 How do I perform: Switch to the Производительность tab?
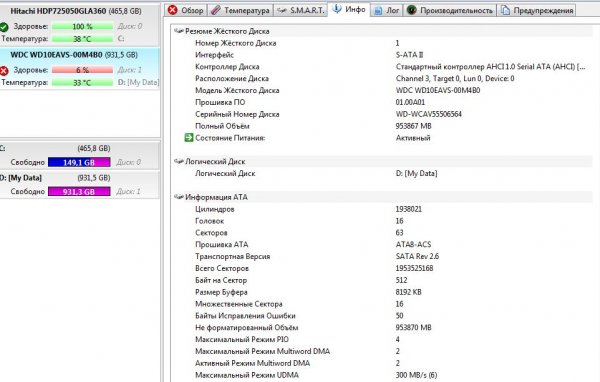449,10
